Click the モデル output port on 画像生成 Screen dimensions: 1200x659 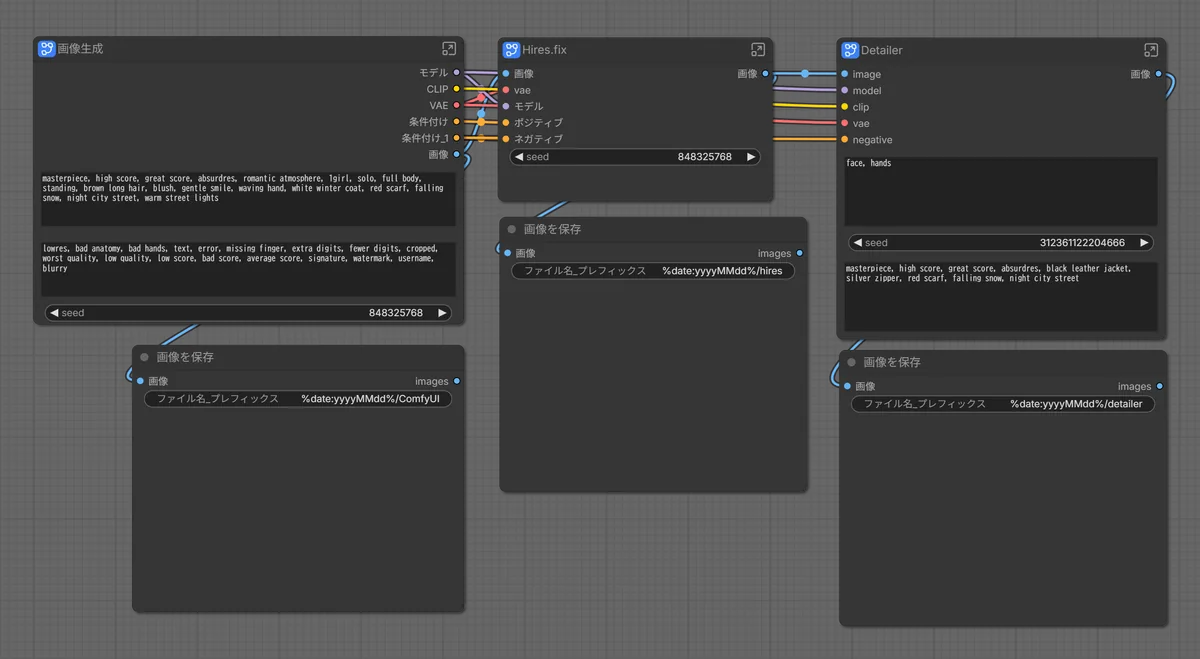coord(457,73)
